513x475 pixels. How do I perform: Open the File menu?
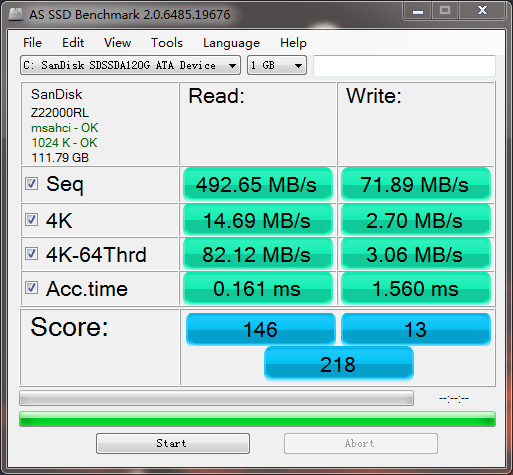click(32, 43)
